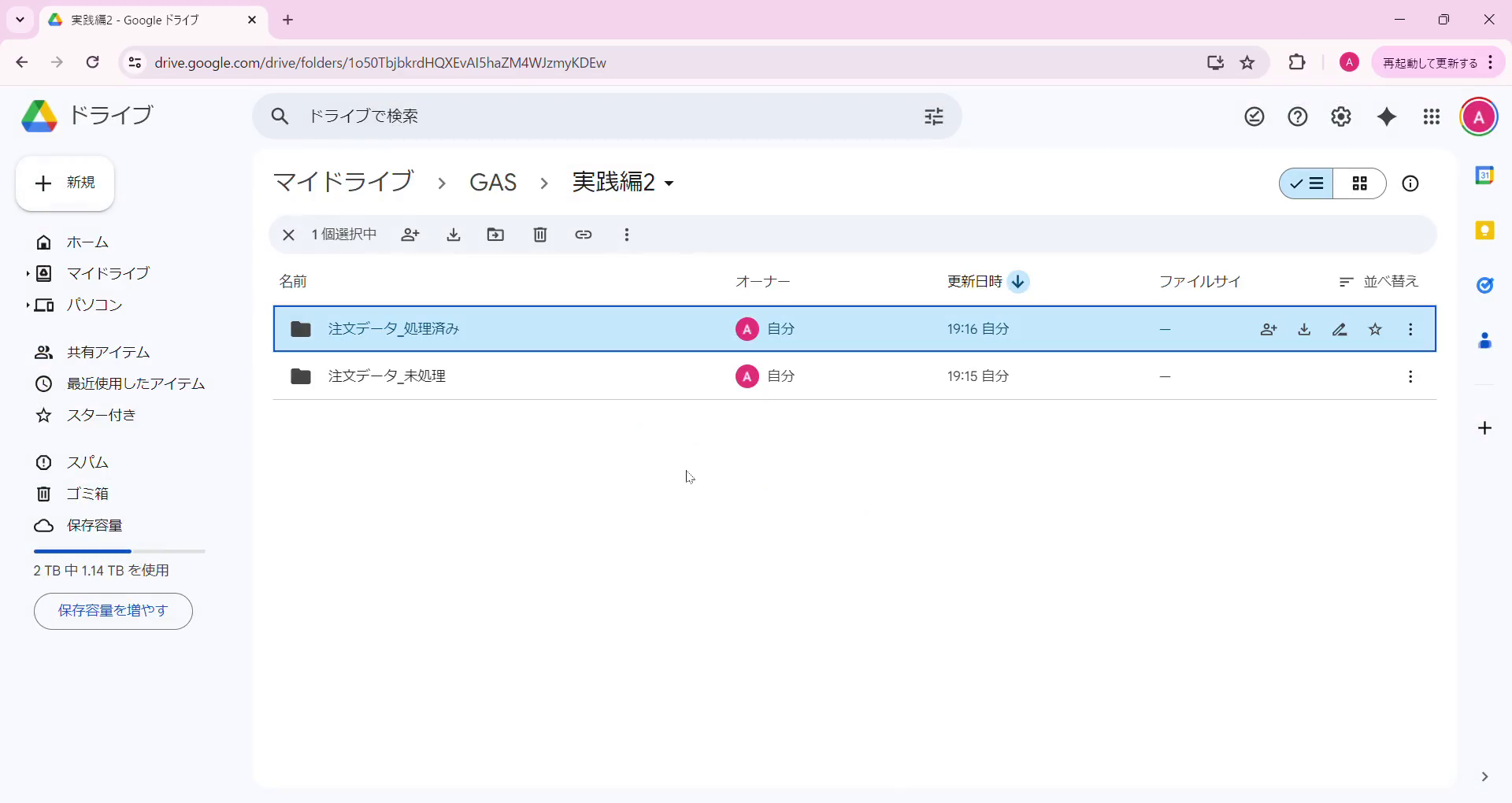1512x803 pixels.
Task: Rename 注文データ_処理済み with the pencil icon
Action: (x=1340, y=329)
